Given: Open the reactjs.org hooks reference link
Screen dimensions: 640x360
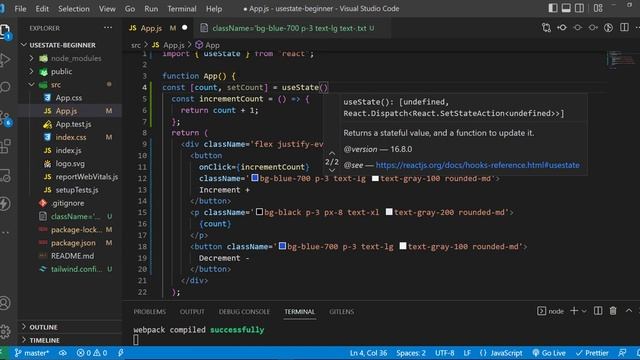Looking at the screenshot, I should click(477, 165).
